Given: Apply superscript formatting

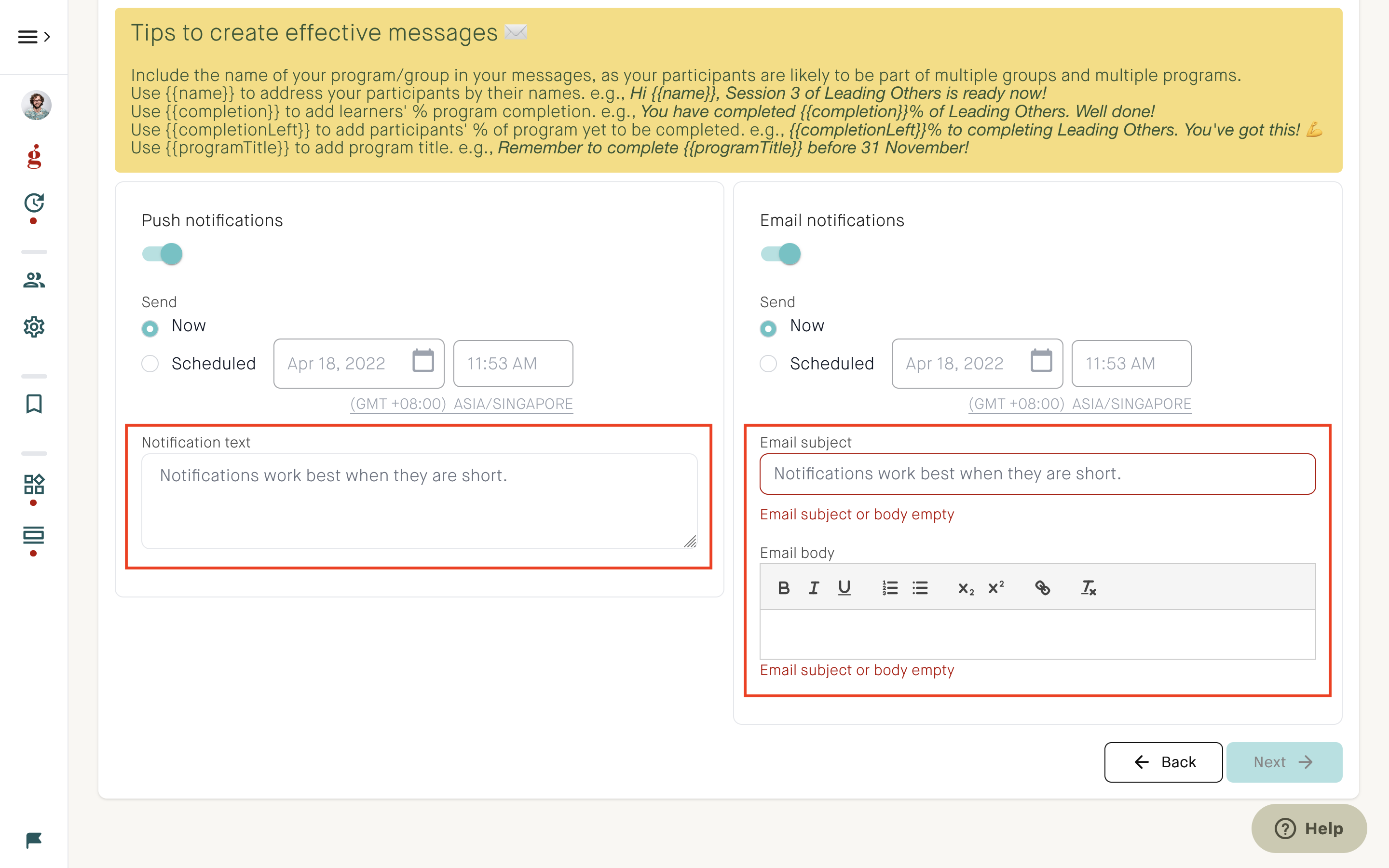Looking at the screenshot, I should pyautogui.click(x=996, y=588).
